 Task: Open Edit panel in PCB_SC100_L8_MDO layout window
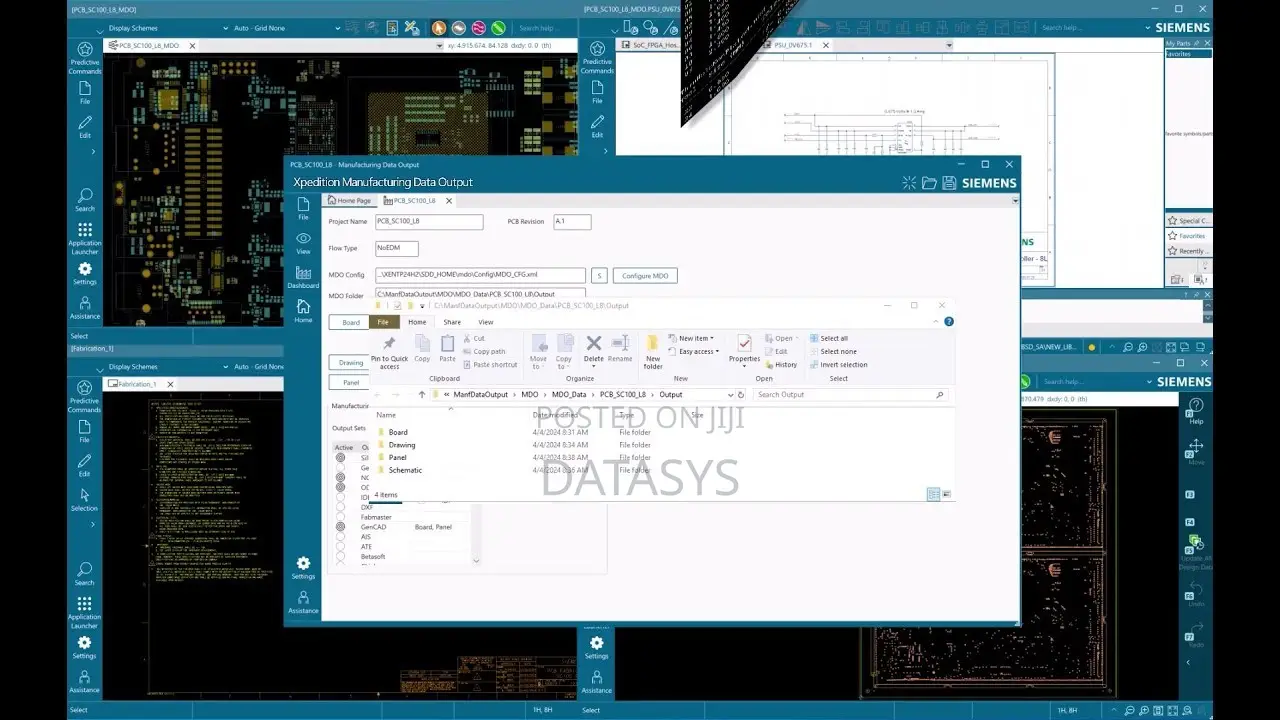pos(84,126)
